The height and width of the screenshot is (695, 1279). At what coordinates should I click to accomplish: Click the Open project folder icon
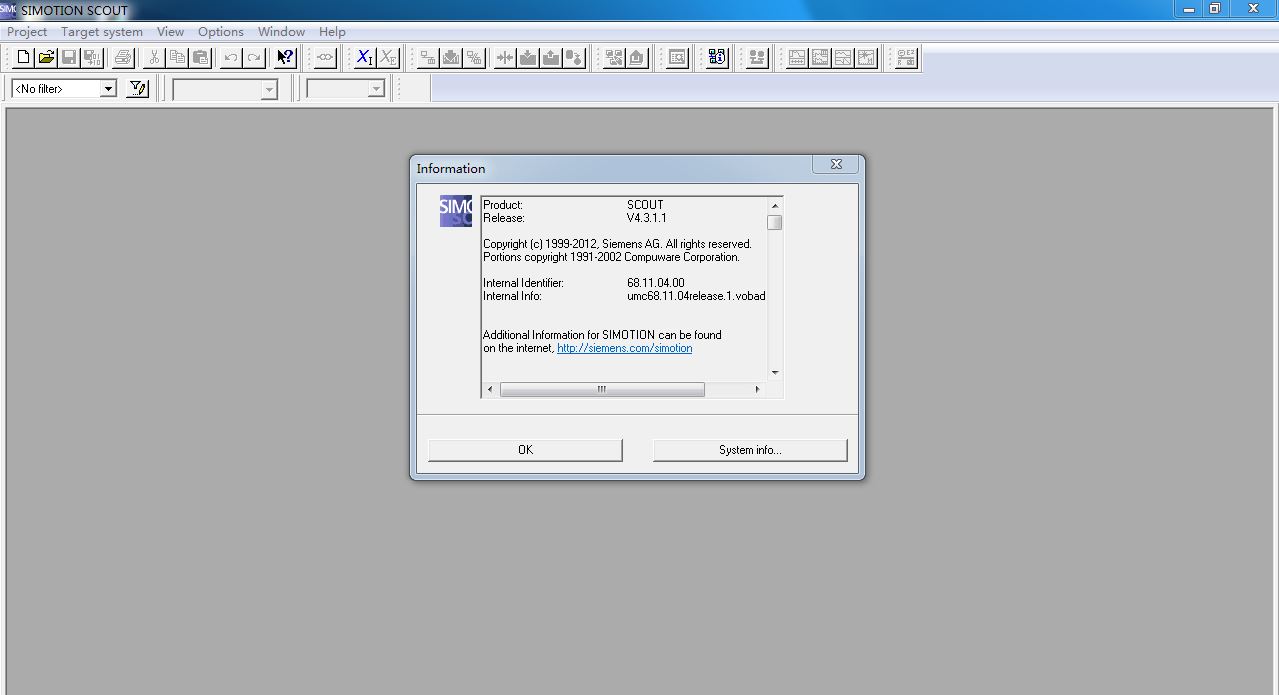pyautogui.click(x=46, y=58)
